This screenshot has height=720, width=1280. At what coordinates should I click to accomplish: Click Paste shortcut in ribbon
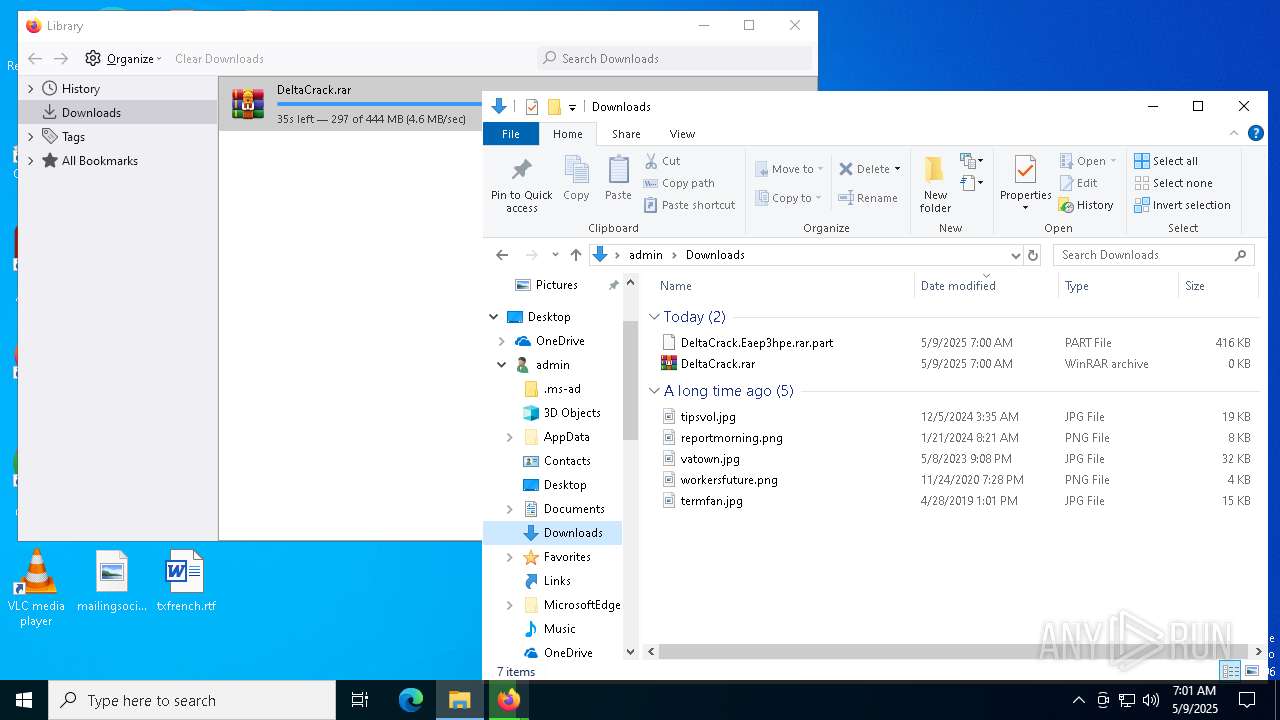(690, 205)
